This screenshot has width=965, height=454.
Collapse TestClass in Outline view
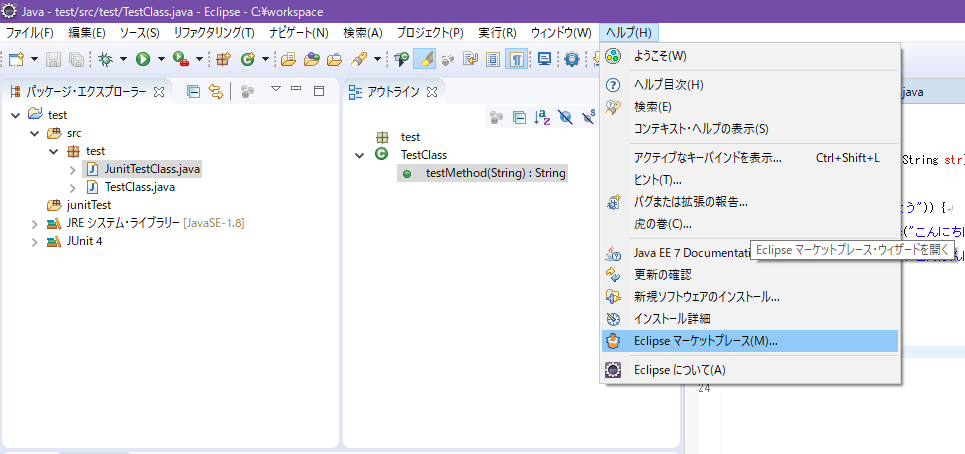(359, 155)
